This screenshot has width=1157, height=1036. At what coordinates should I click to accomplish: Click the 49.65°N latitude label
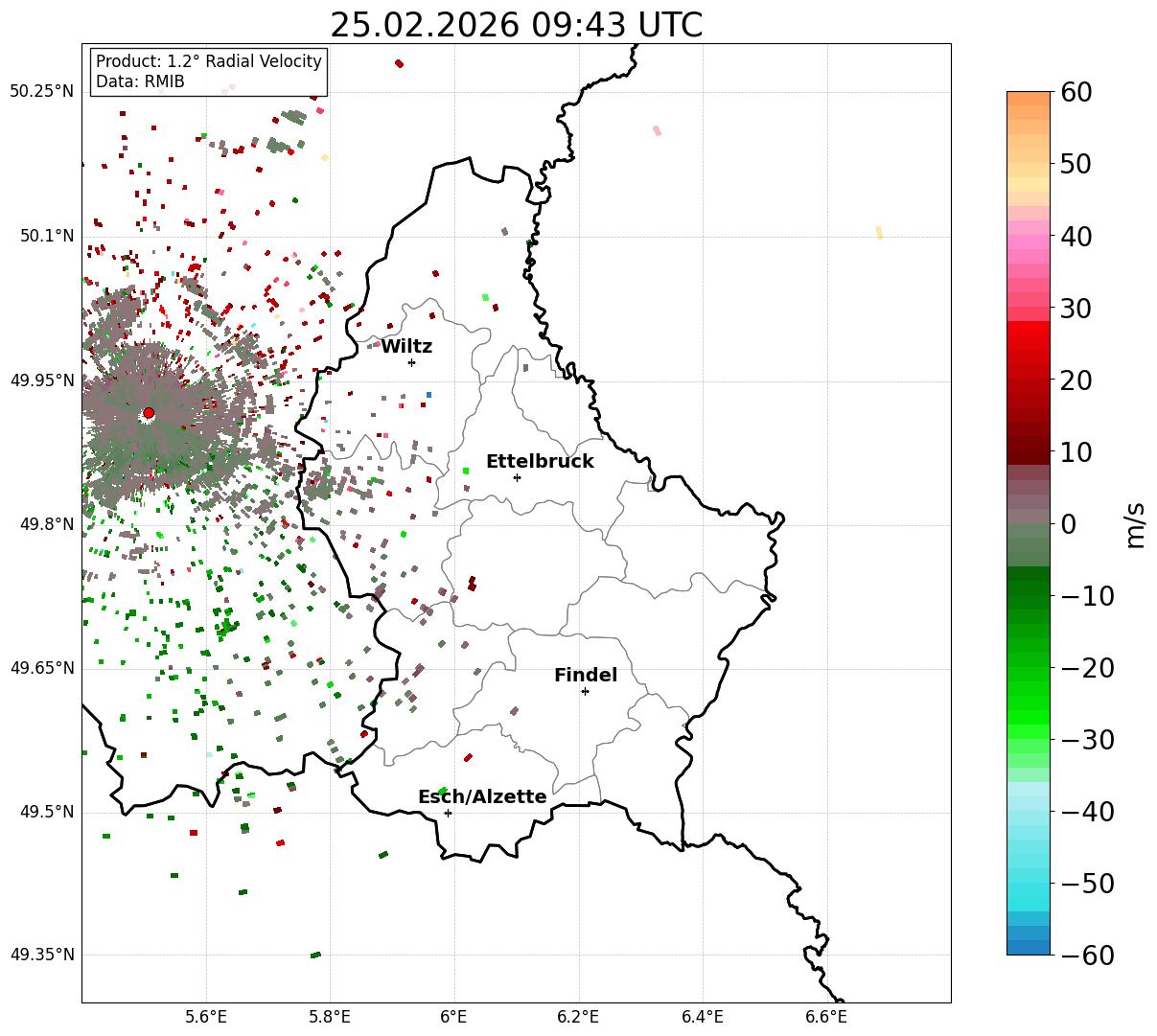coord(42,668)
